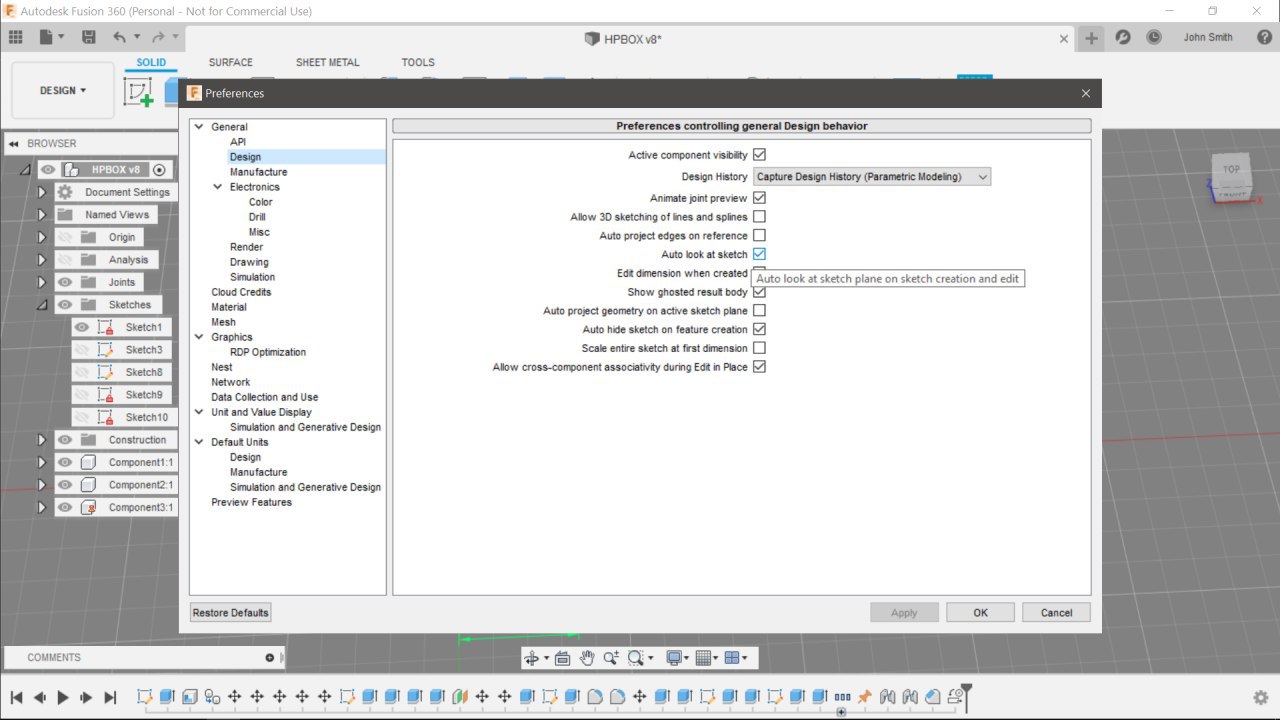Step timeline back one feature

point(40,697)
